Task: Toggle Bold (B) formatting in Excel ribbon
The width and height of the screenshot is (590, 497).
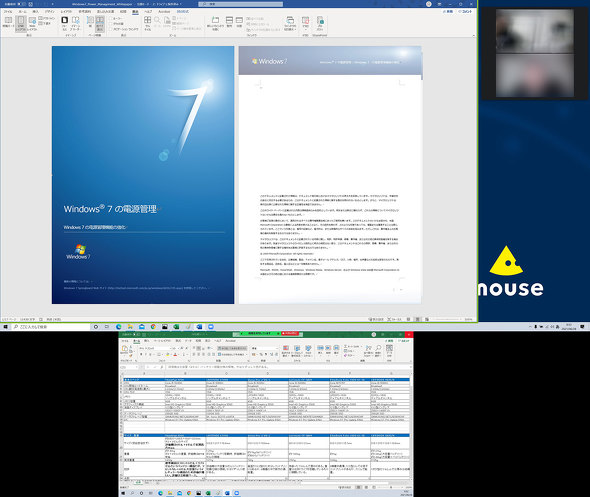Action: point(141,354)
